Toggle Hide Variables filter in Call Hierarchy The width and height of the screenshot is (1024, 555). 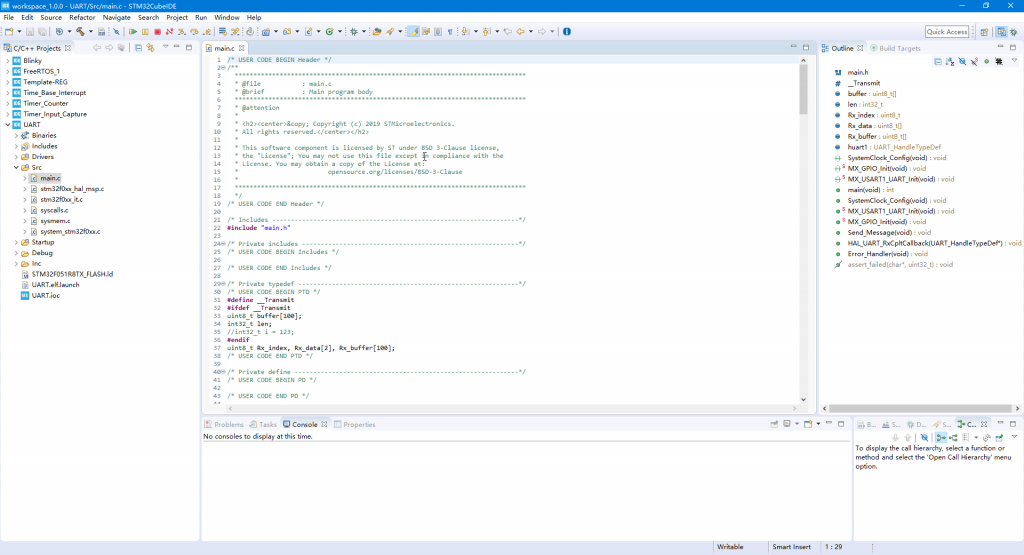[924, 437]
